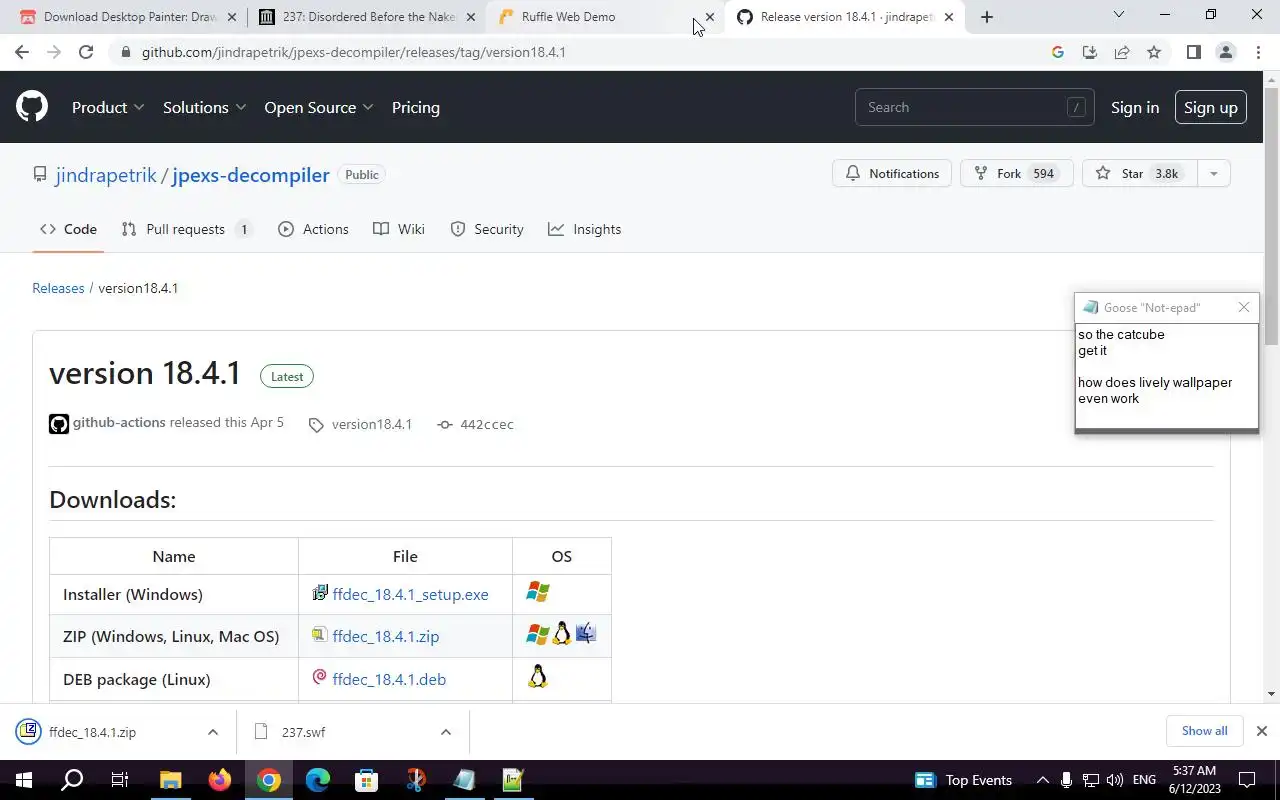
Task: Show hidden system tray icons
Action: pyautogui.click(x=1042, y=780)
